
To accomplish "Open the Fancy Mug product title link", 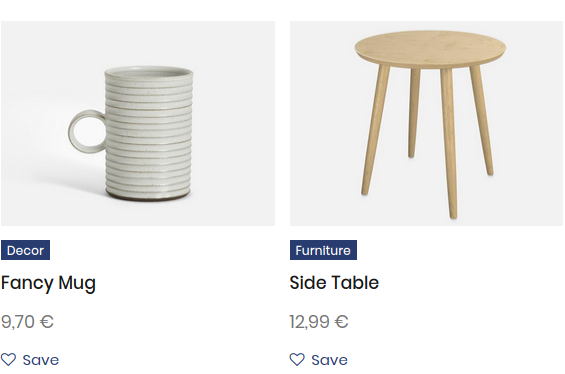I will click(x=48, y=283).
